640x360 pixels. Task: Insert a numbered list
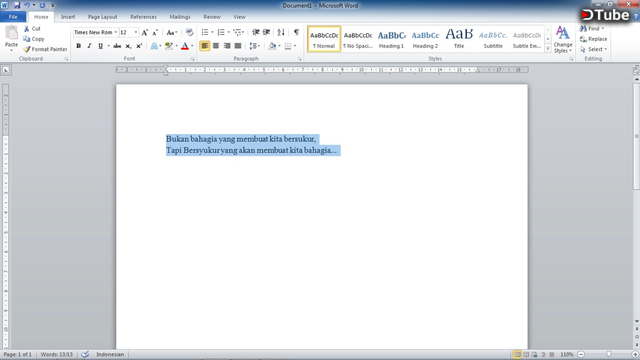point(221,32)
